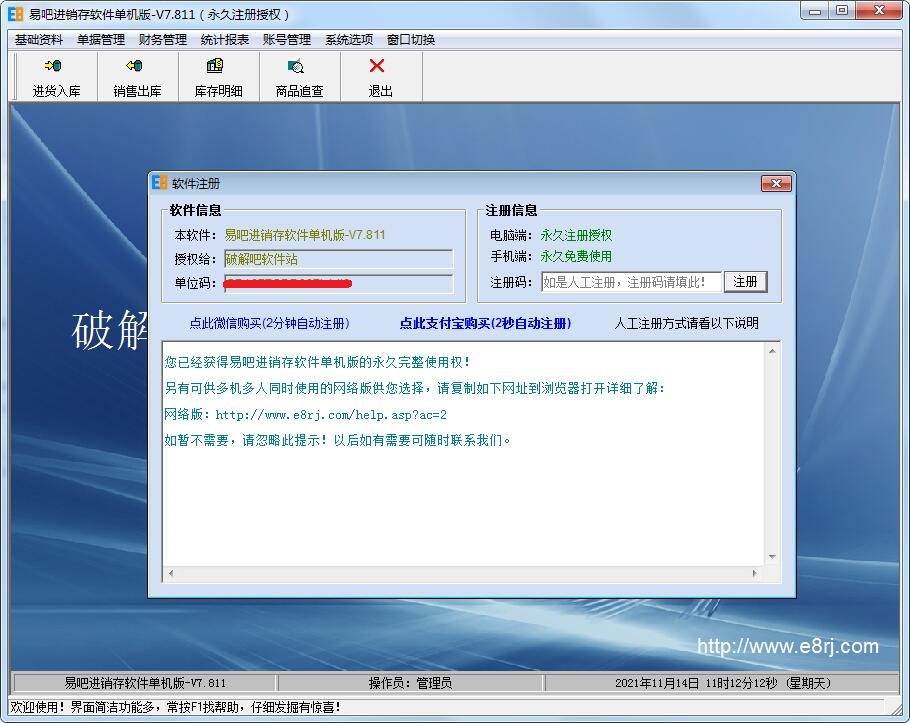
Task: Open the 销售出库 sales stock-out tool
Action: pyautogui.click(x=138, y=77)
